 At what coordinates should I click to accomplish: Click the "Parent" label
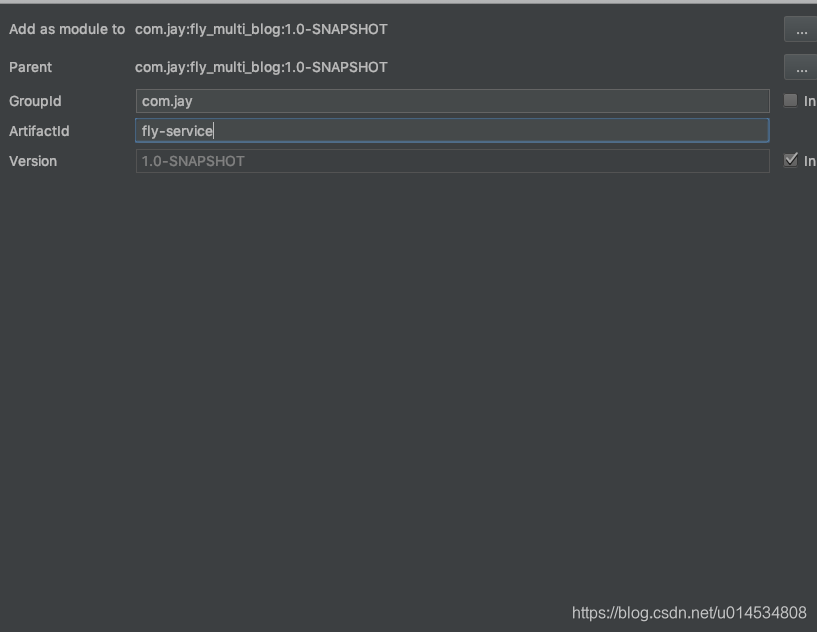(x=31, y=67)
